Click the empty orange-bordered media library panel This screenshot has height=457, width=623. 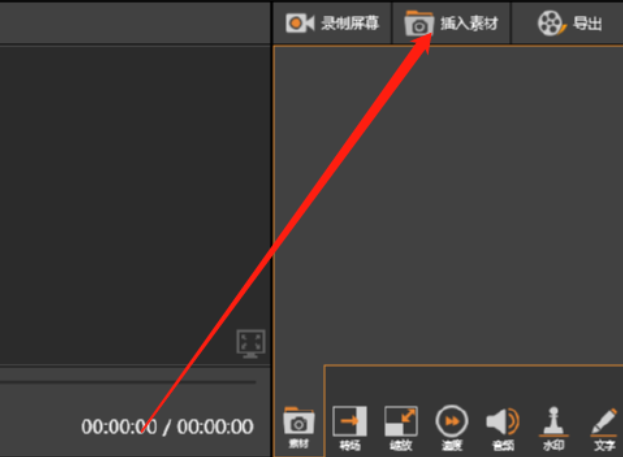[x=448, y=205]
